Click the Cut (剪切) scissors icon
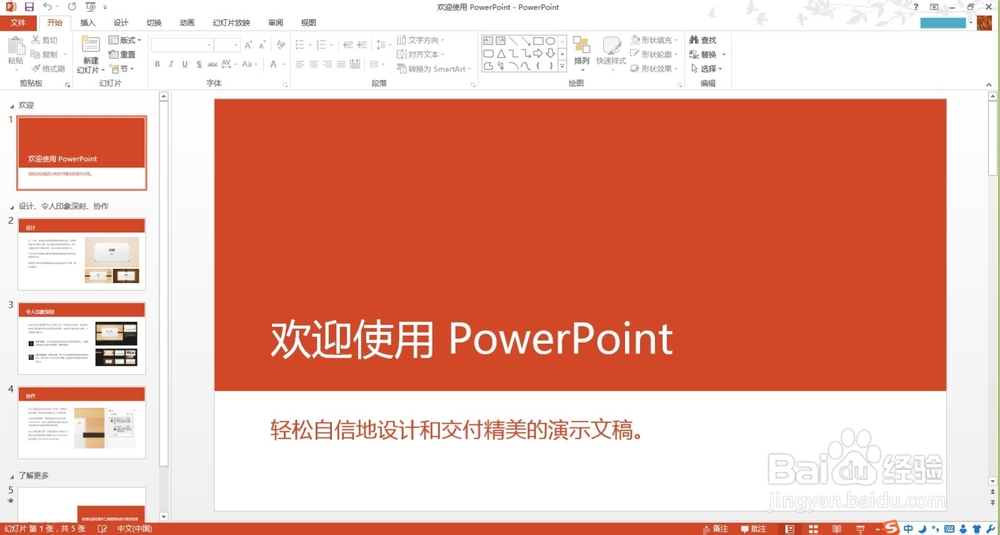1000x535 pixels. tap(36, 40)
